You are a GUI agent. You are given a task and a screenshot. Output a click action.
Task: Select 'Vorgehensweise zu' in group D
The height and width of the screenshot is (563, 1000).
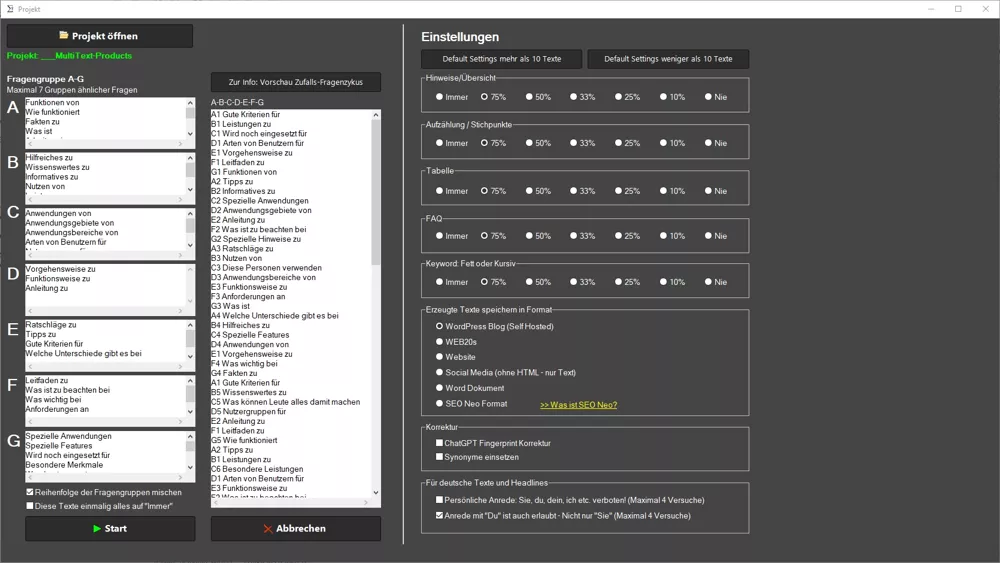click(x=61, y=269)
